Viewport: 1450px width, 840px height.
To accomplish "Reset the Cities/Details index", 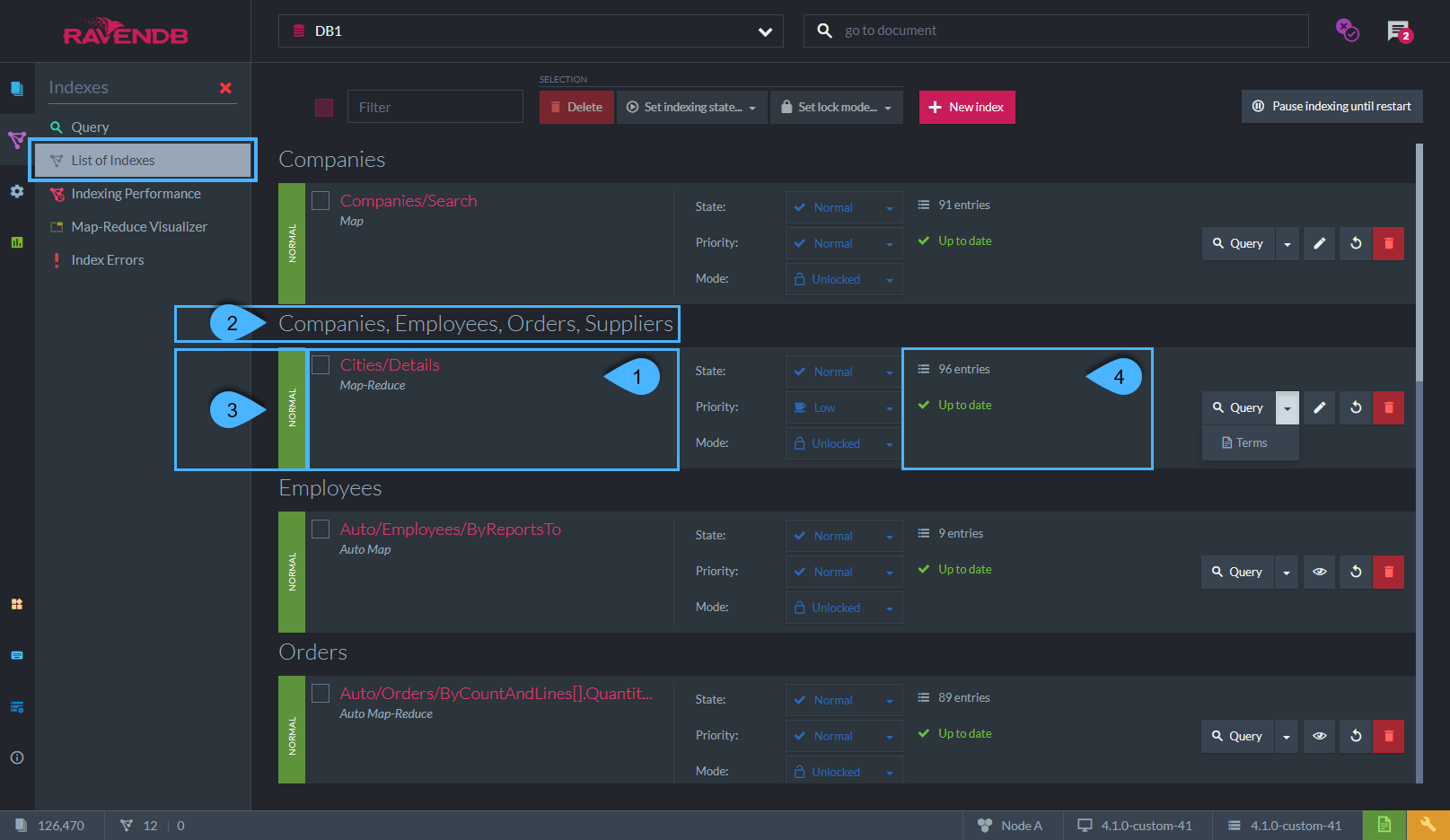I will (1356, 407).
